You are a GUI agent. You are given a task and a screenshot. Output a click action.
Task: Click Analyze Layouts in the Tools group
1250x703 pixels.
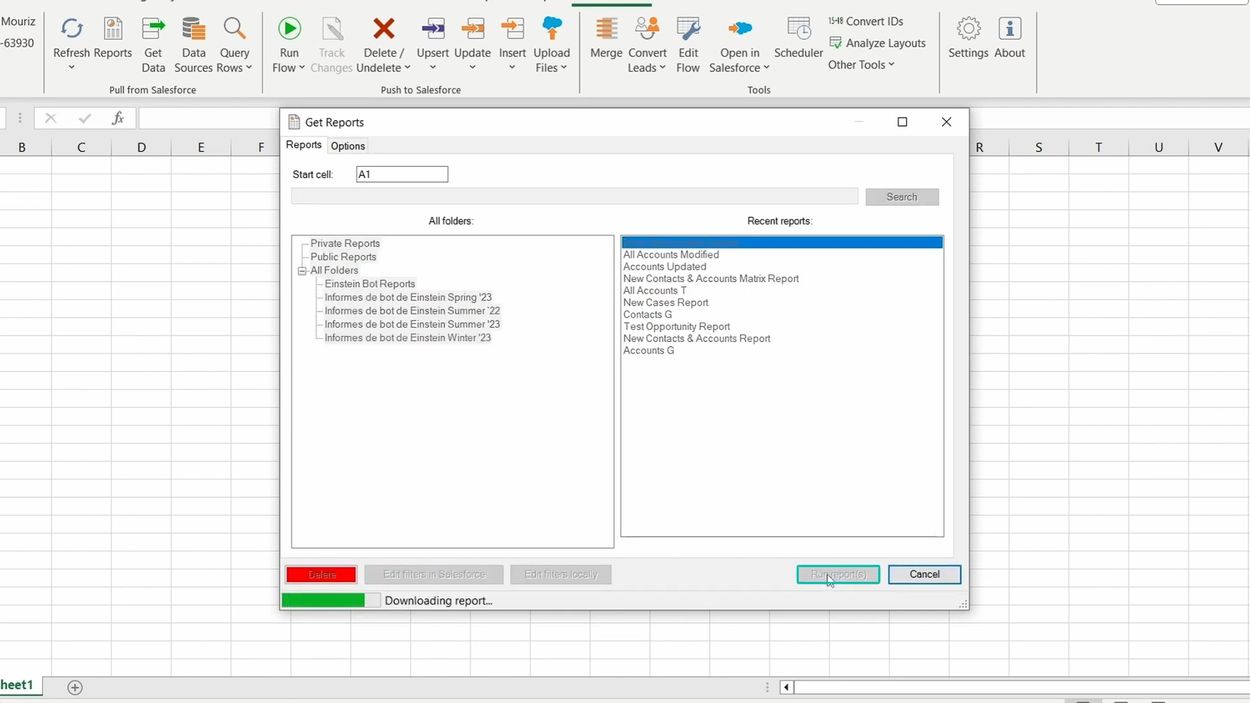(877, 43)
